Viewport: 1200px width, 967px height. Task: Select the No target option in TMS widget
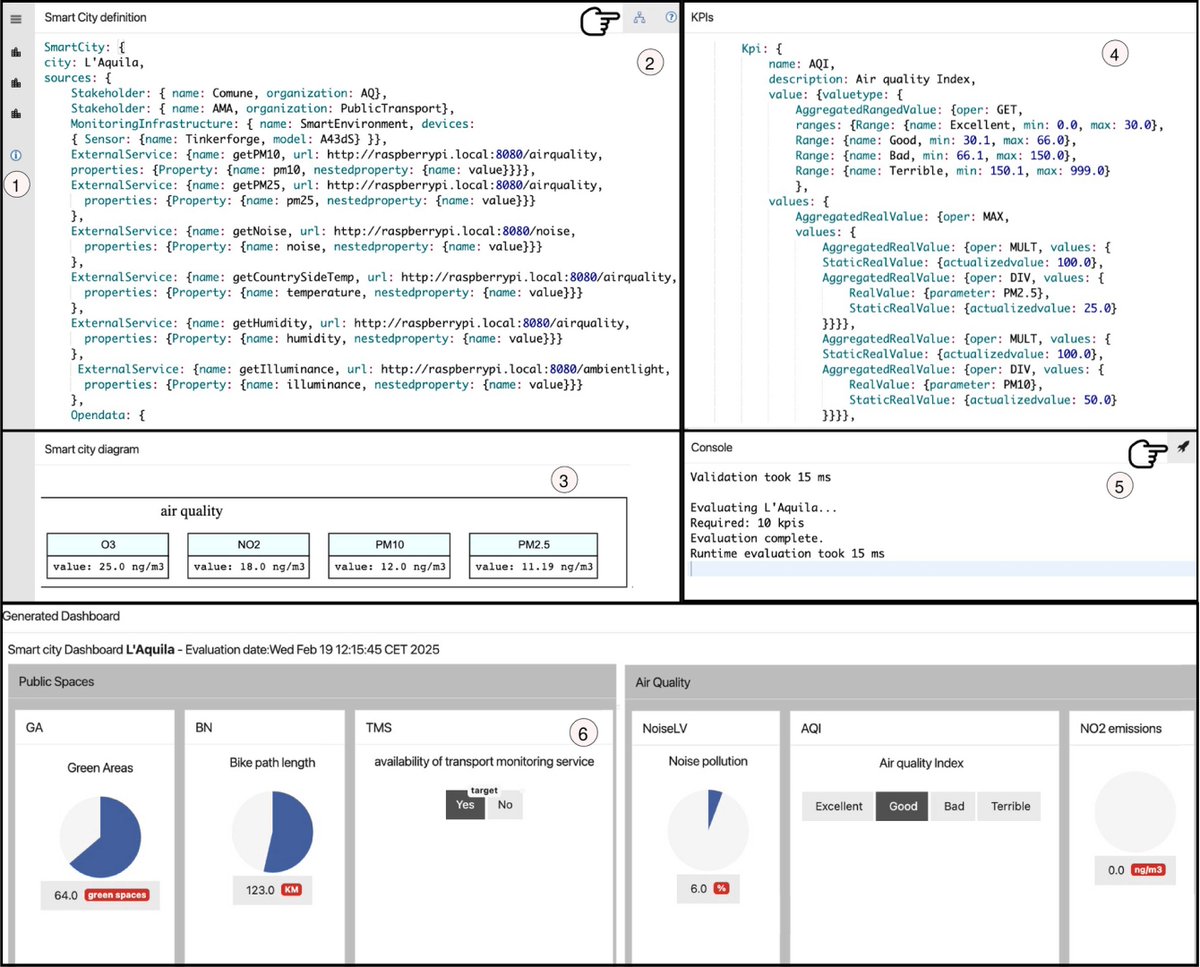click(504, 804)
